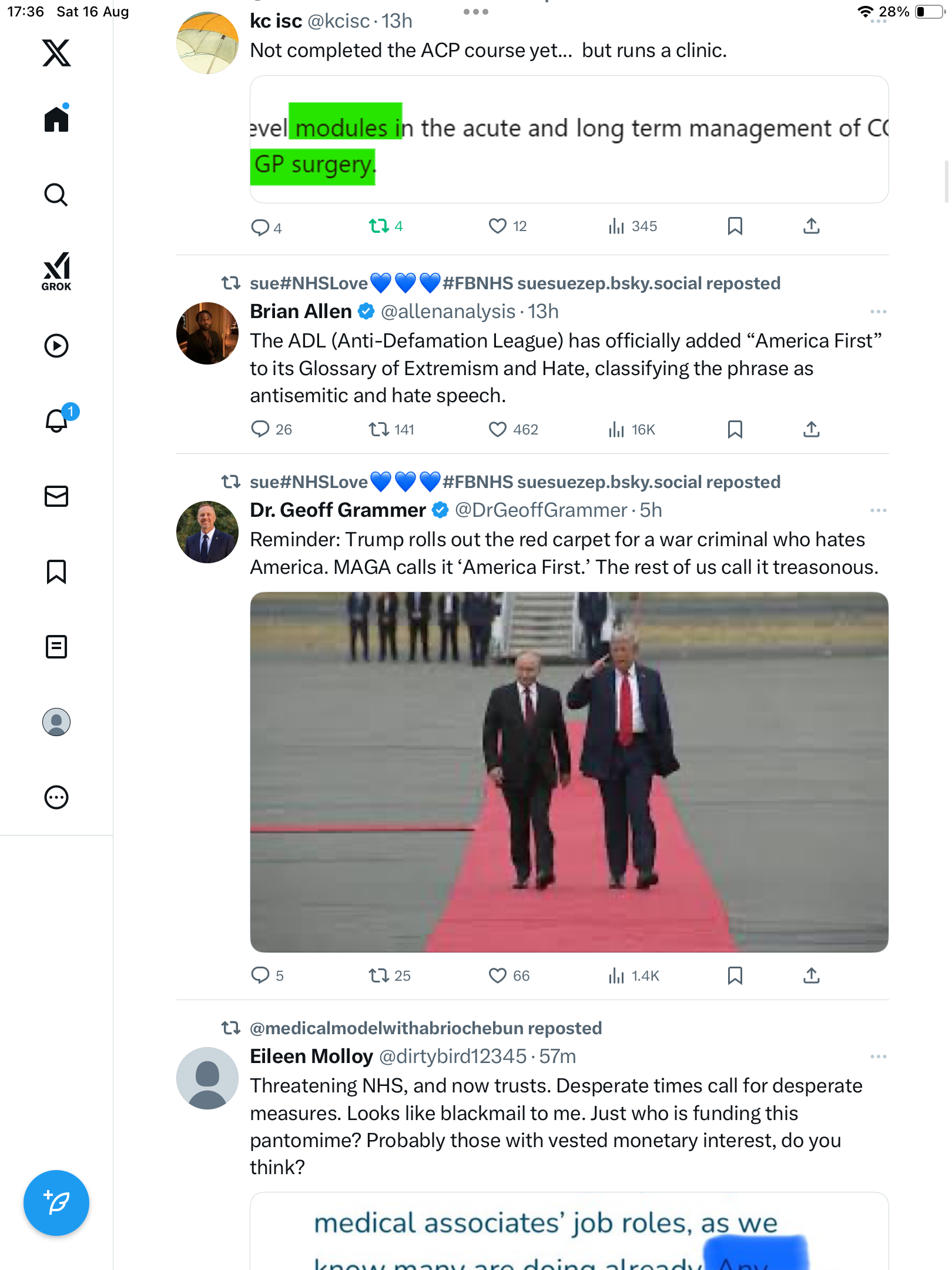Open More circle menu in sidebar
Screen dimensions: 952x1270
coord(56,797)
